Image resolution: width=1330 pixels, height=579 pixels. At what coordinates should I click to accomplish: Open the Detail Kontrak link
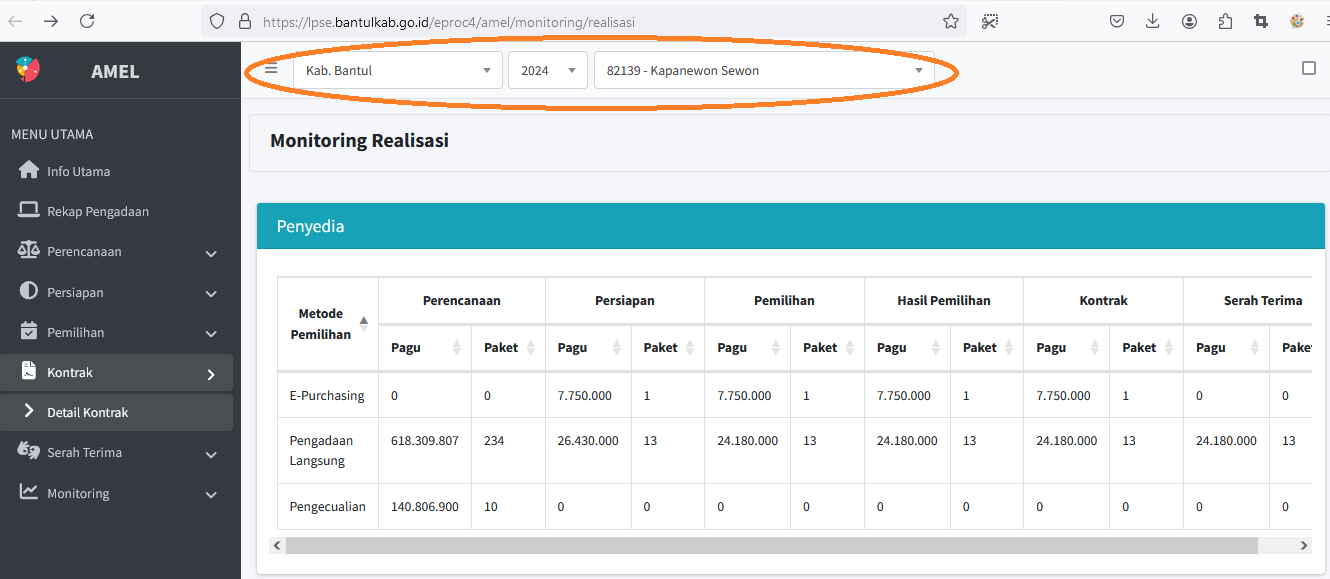(x=88, y=412)
